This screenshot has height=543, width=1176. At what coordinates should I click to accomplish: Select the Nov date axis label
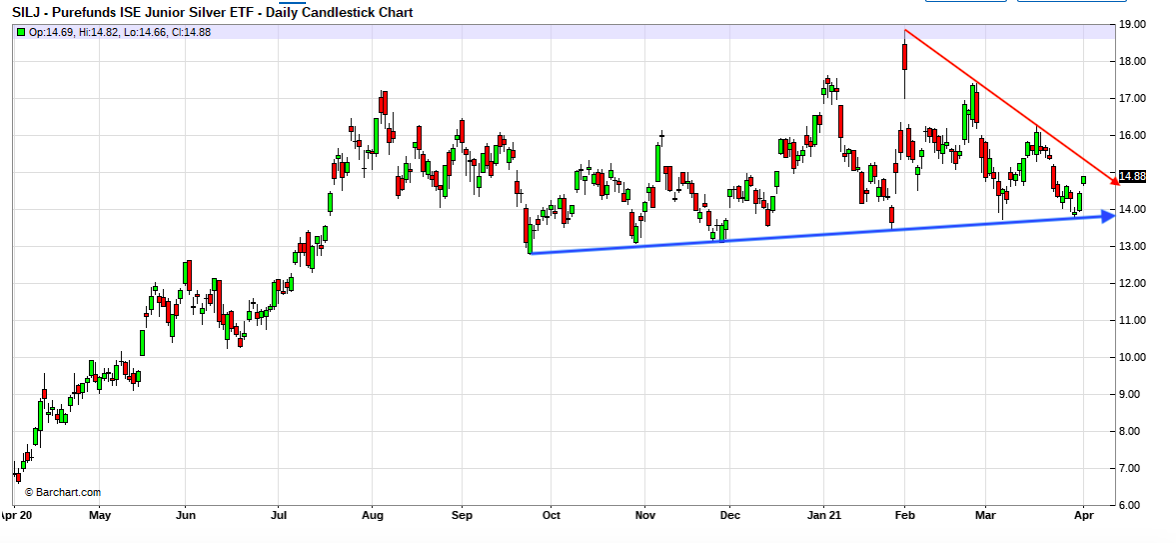click(x=645, y=515)
